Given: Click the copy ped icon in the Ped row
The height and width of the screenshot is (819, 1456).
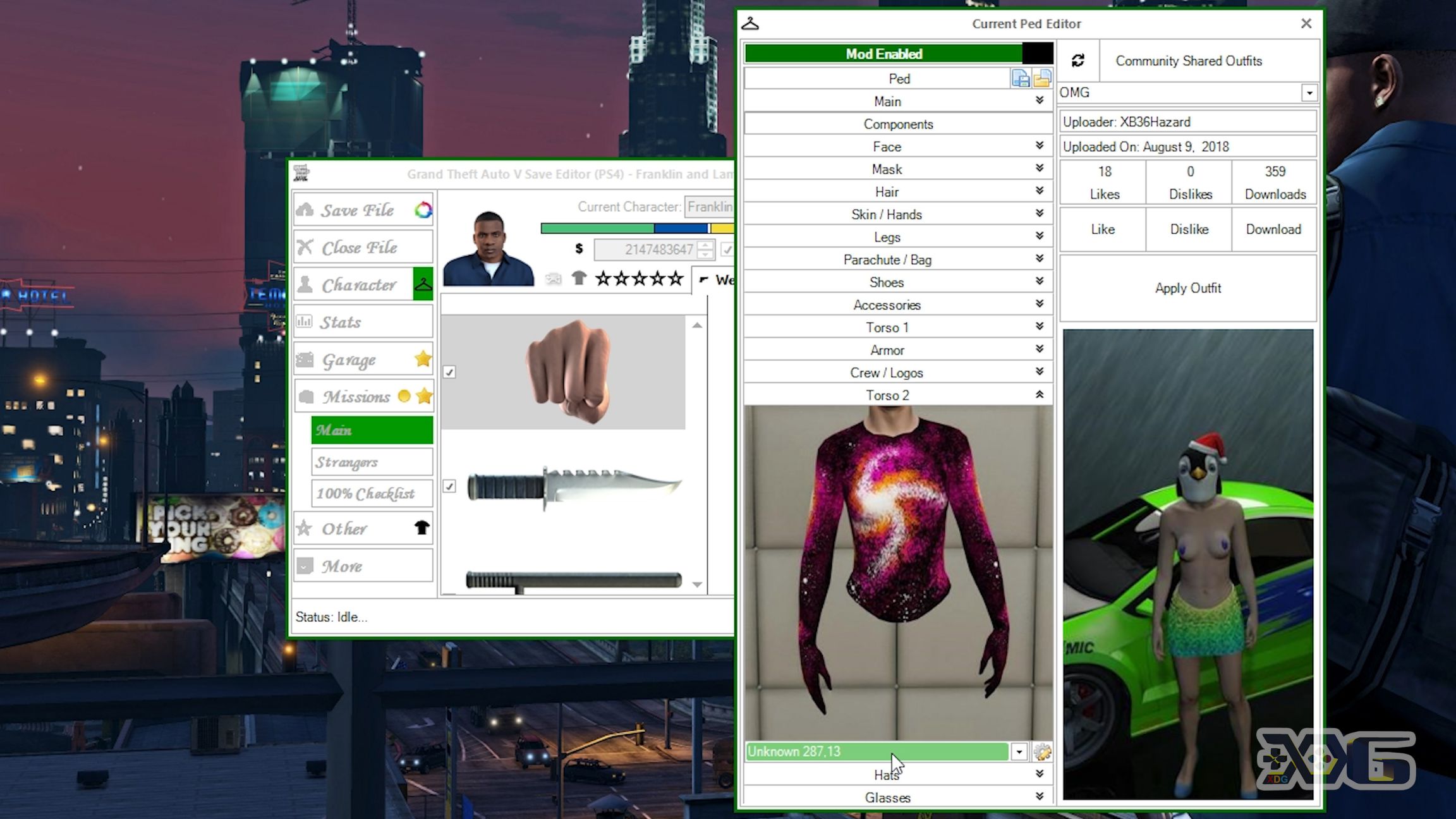Looking at the screenshot, I should tap(1020, 78).
